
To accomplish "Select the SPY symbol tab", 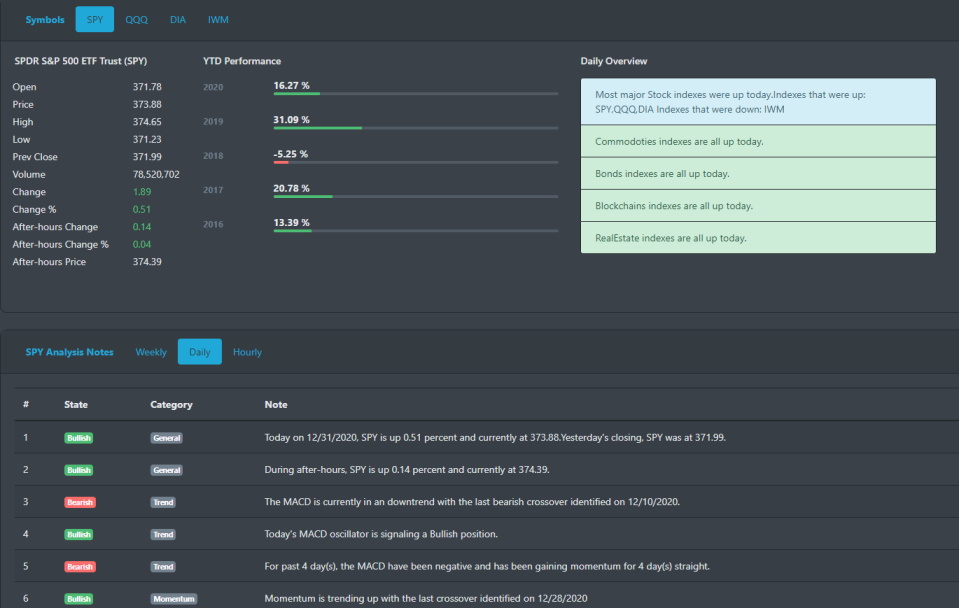I will (94, 20).
